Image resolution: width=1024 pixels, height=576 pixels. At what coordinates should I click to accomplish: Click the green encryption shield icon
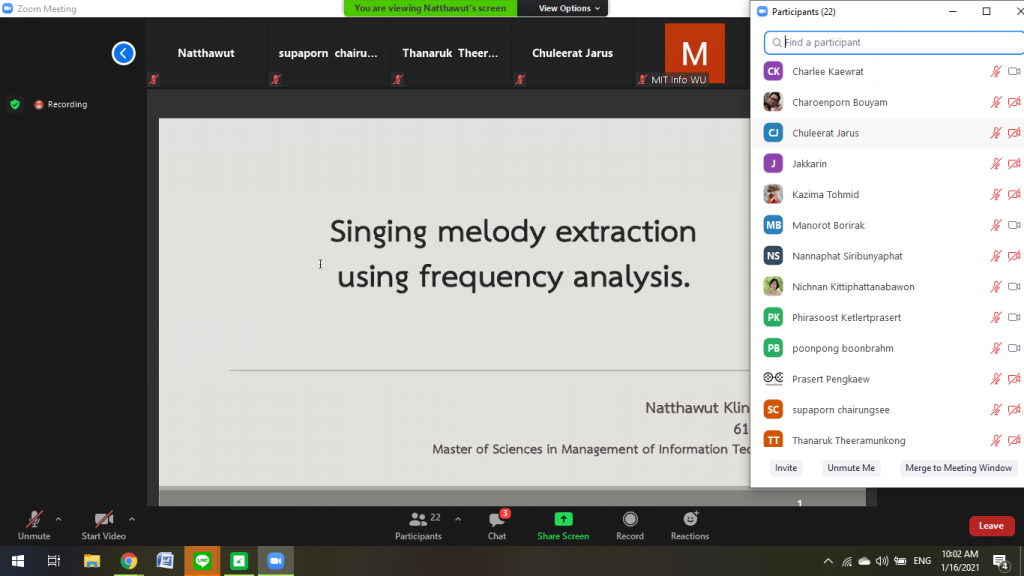[15, 104]
